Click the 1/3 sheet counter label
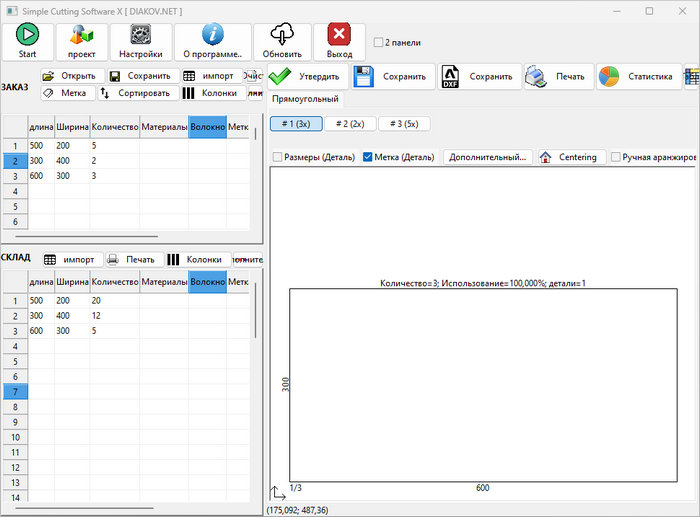The height and width of the screenshot is (517, 700). click(296, 488)
